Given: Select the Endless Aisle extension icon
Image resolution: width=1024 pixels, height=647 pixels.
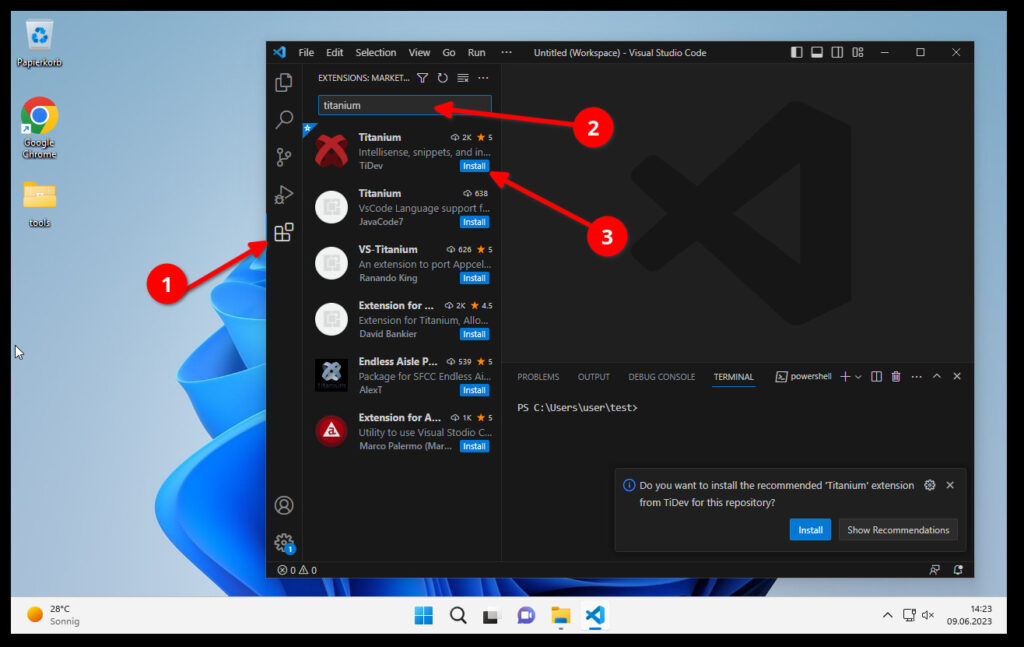Looking at the screenshot, I should tap(331, 375).
